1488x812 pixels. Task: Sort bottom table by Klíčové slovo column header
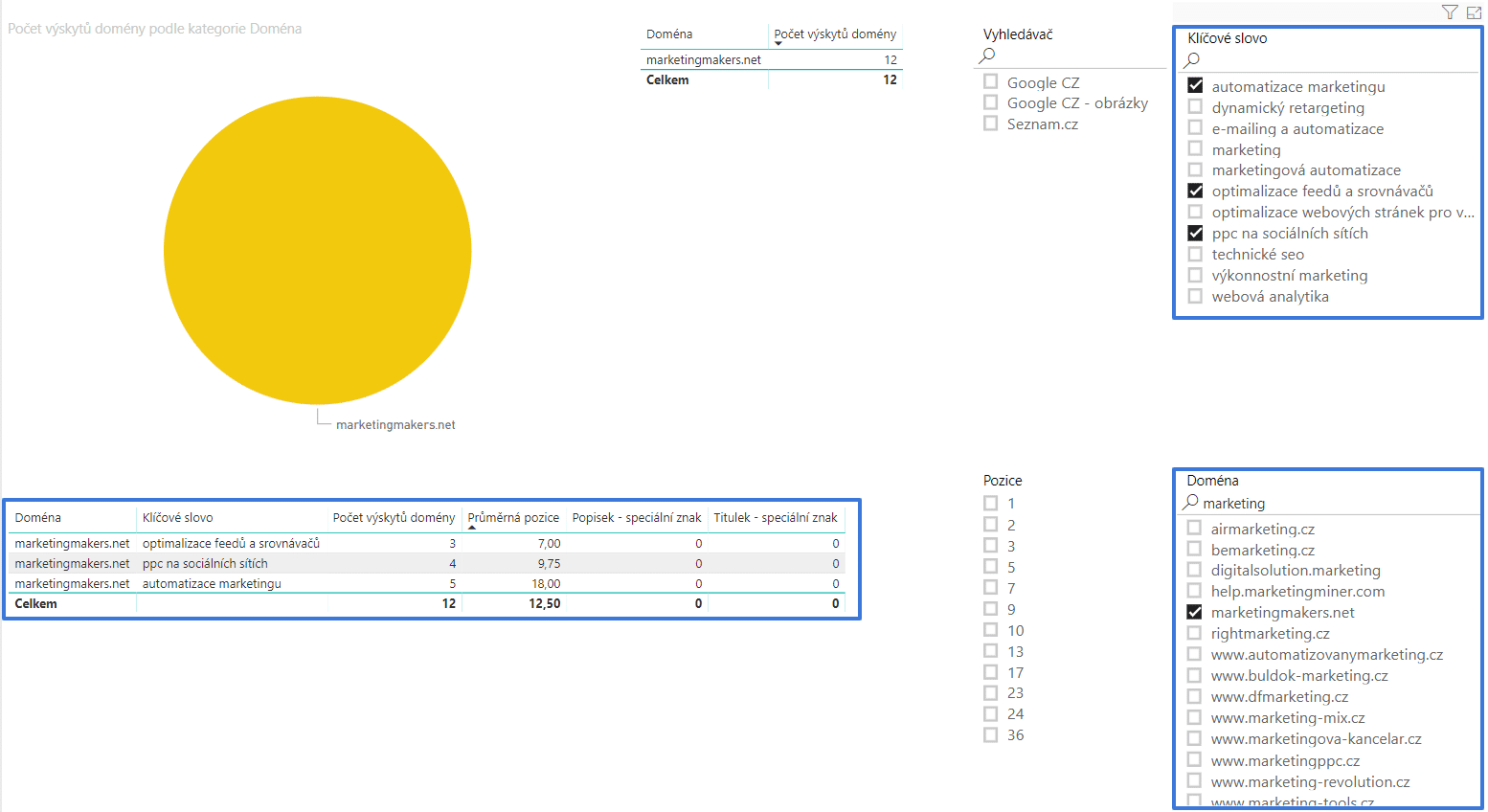click(178, 517)
